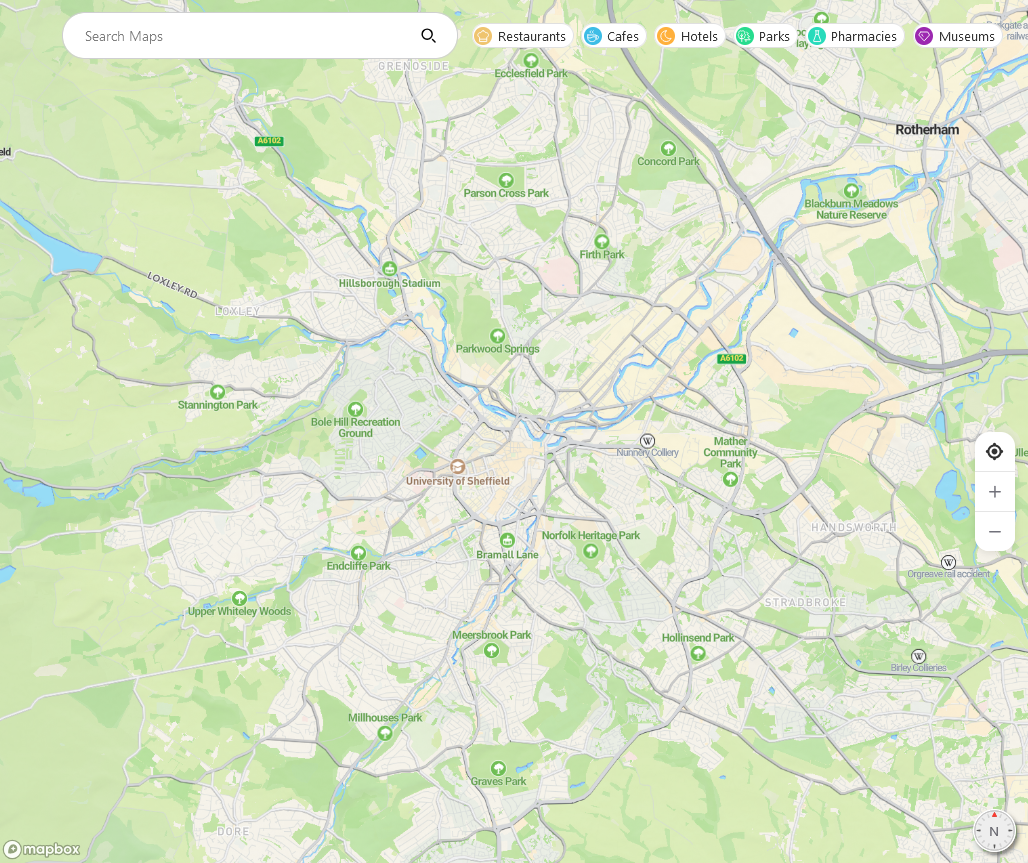Click the Rotherham town label
Screen dimensions: 1028x863
click(x=926, y=130)
